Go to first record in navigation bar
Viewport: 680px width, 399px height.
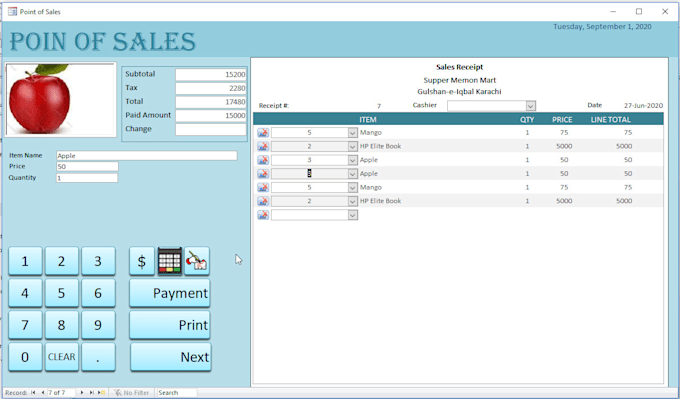33,392
